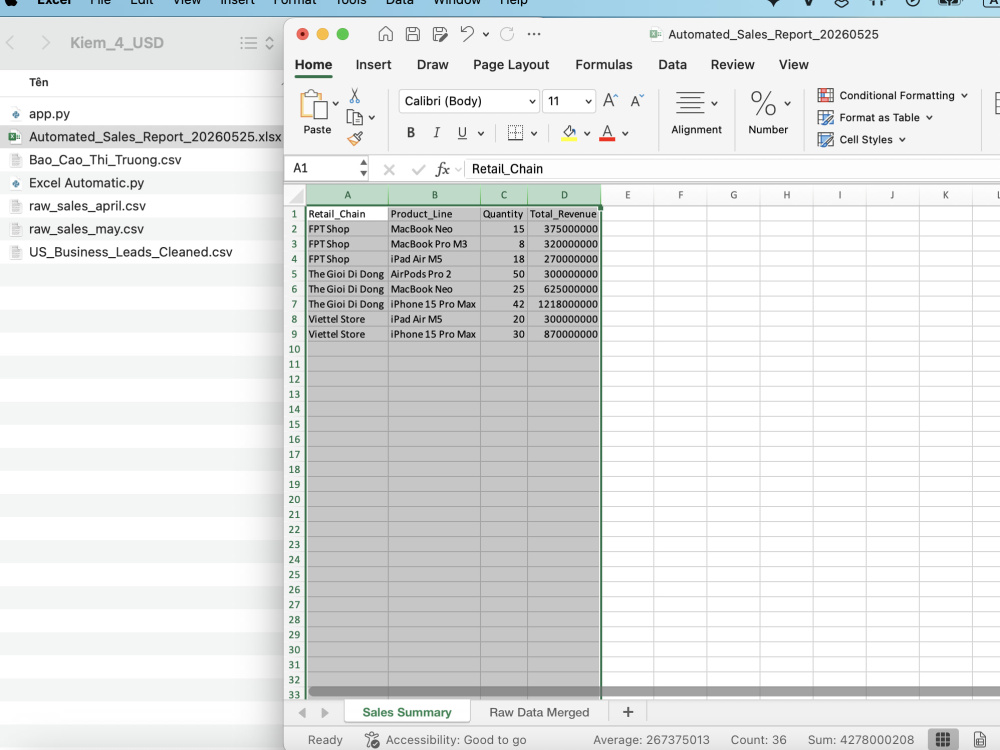Click cell with iPhone 15 Pro Max in row 7
The width and height of the screenshot is (1000, 750).
point(434,304)
